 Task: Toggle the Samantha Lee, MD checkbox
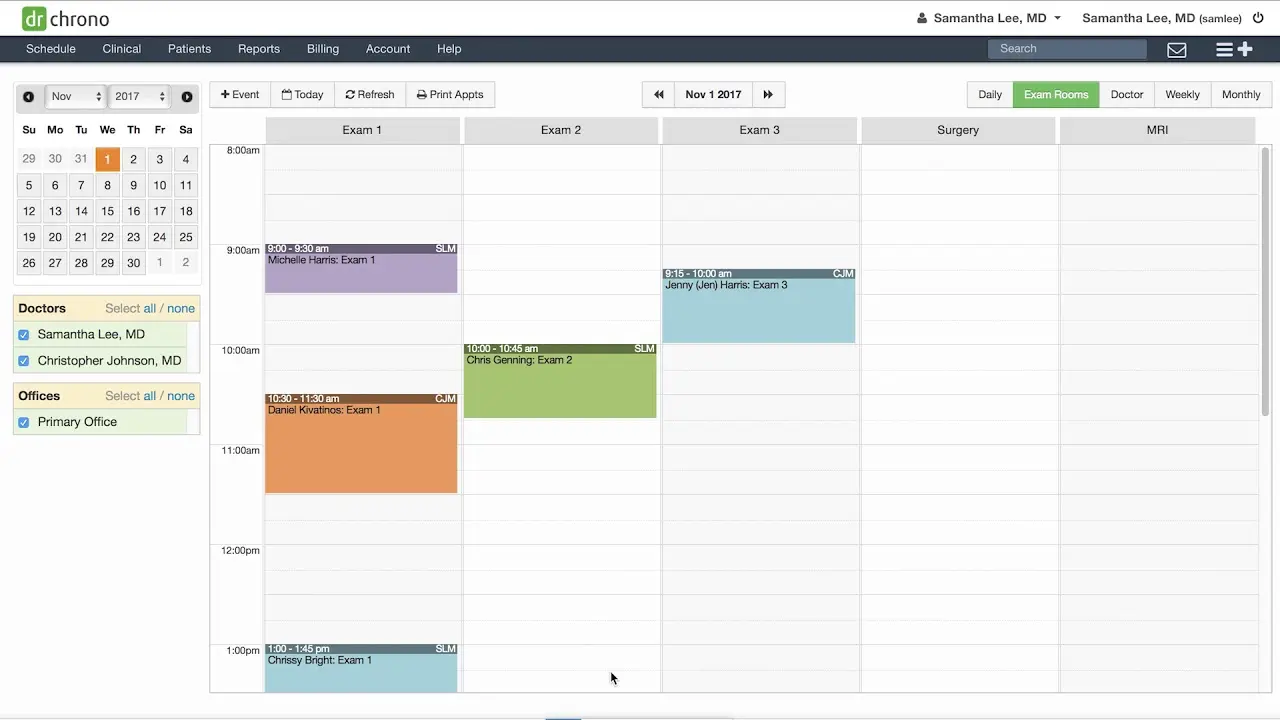tap(24, 335)
